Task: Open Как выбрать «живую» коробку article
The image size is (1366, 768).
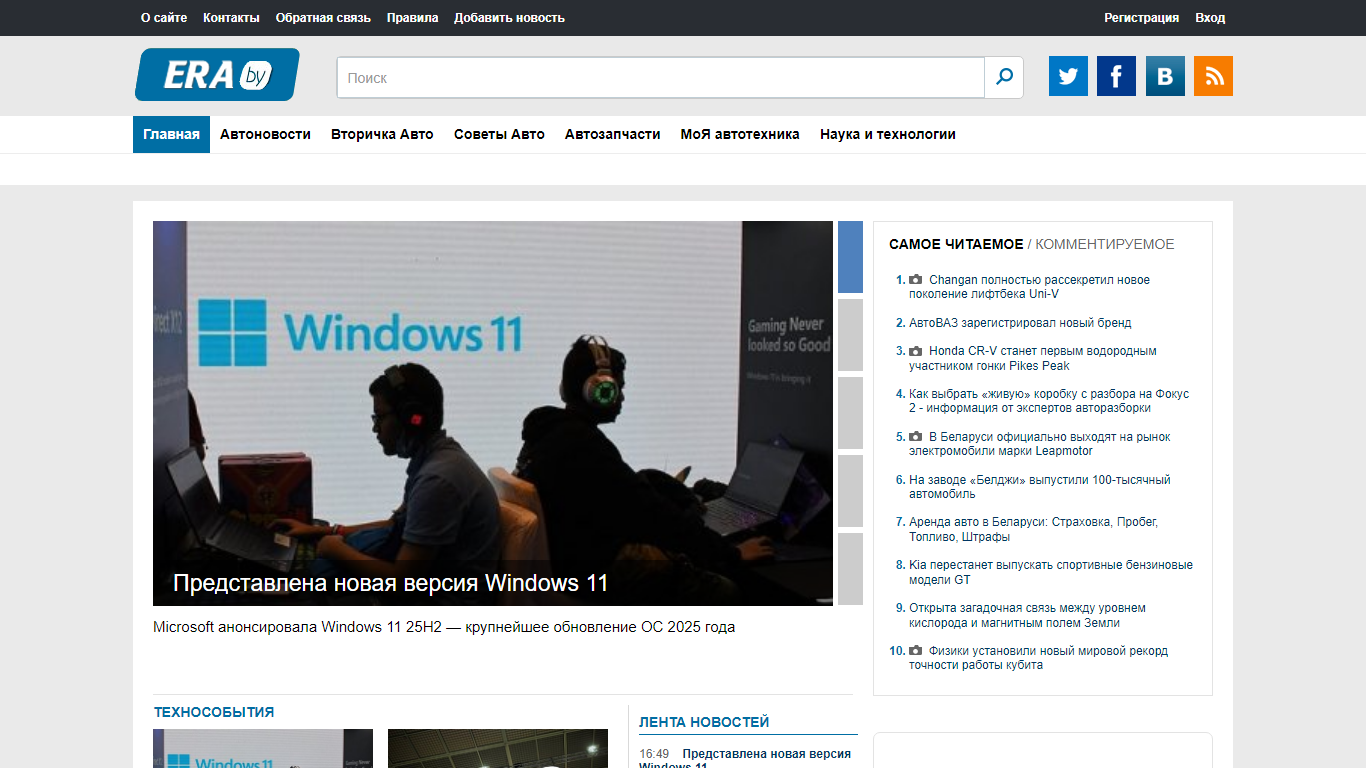Action: [1049, 401]
